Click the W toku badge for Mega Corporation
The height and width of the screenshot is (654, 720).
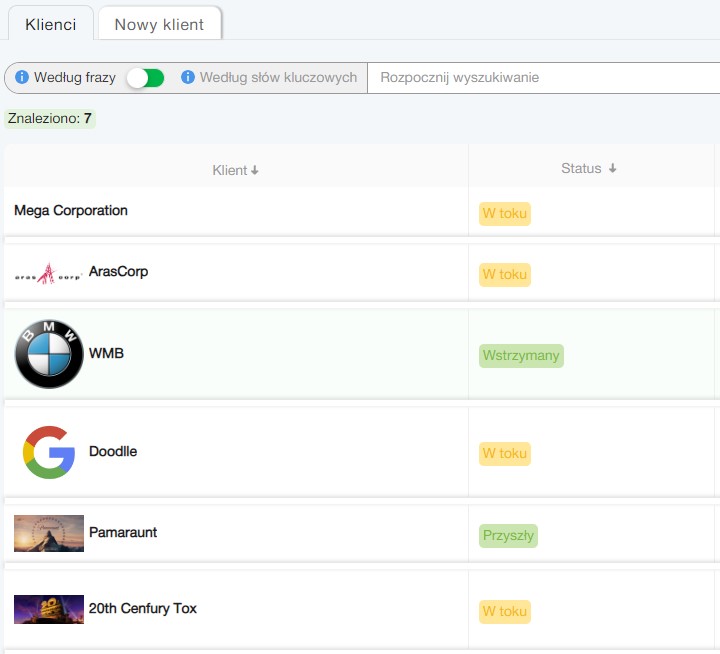click(504, 213)
